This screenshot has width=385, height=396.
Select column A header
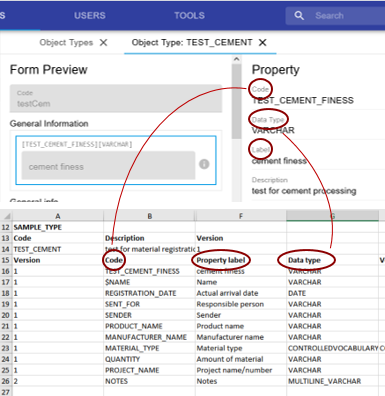[58, 216]
